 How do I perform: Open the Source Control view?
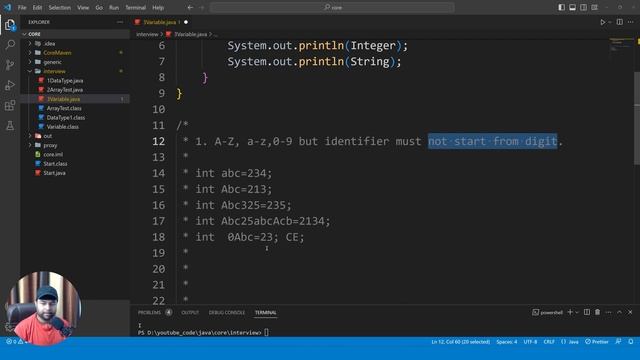[x=10, y=65]
